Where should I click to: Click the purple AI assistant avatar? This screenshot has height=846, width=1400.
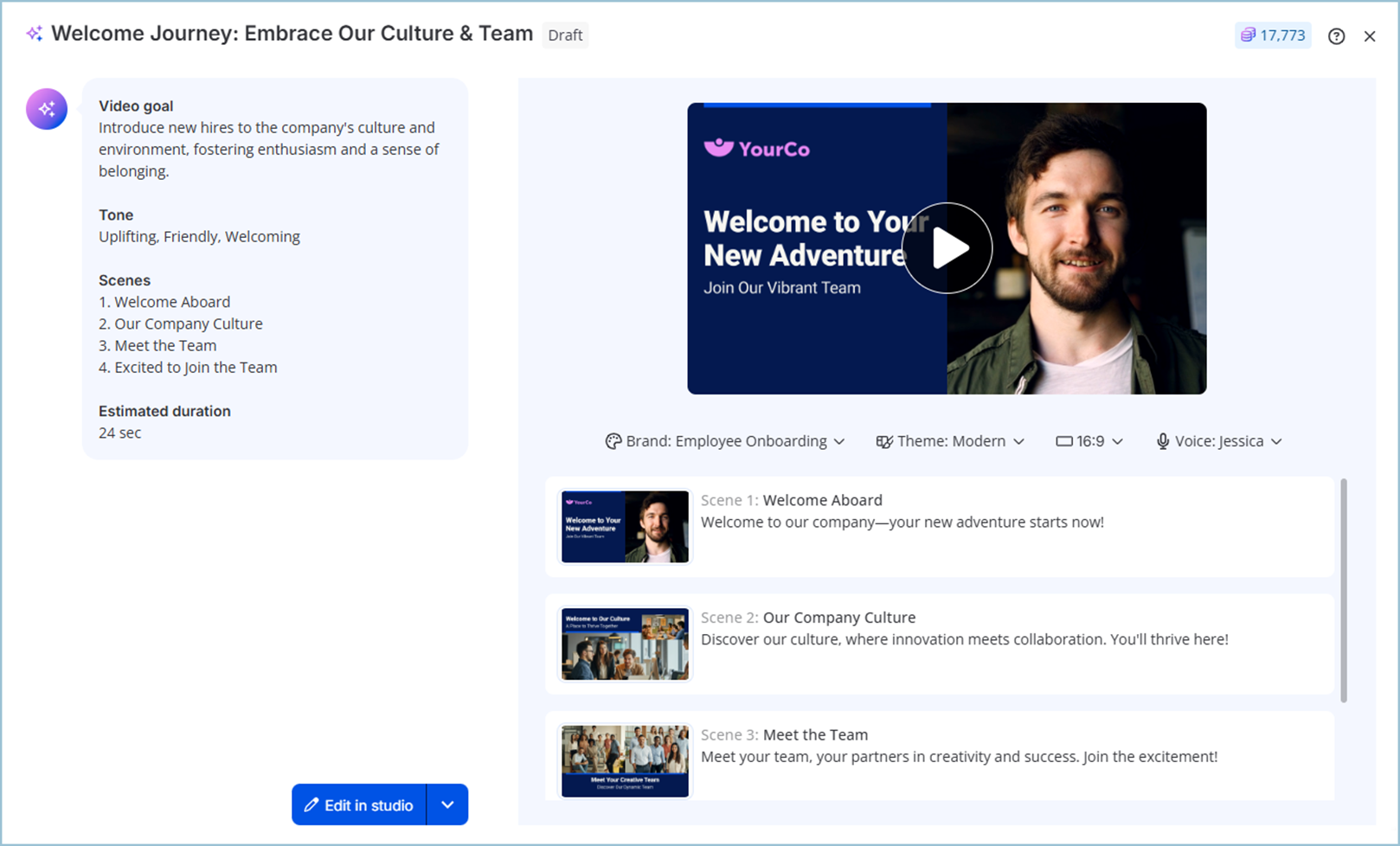pyautogui.click(x=47, y=109)
